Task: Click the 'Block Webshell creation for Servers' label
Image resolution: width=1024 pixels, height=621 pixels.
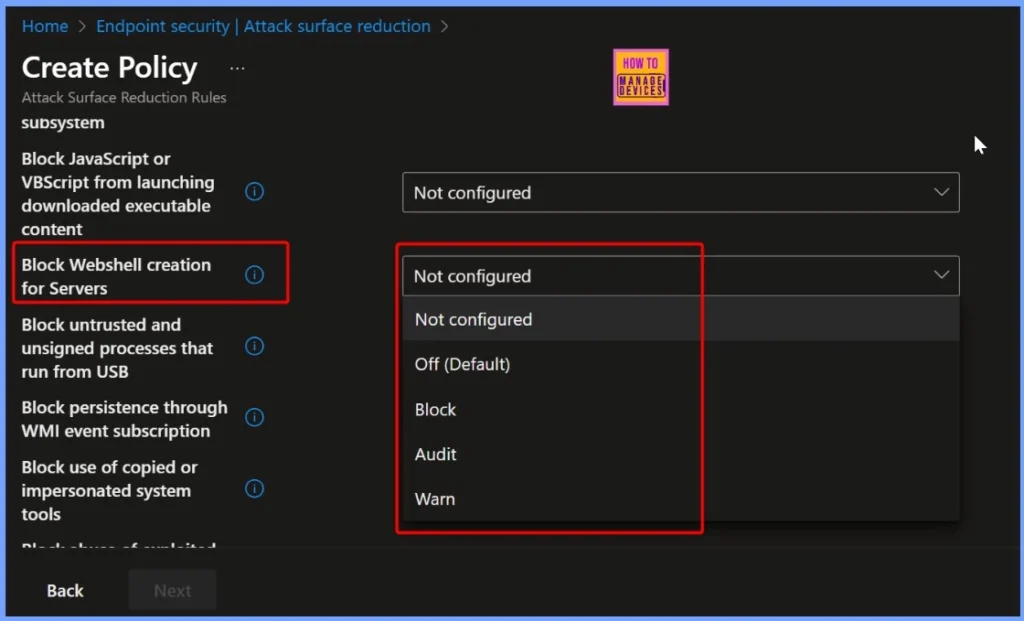Action: tap(116, 276)
